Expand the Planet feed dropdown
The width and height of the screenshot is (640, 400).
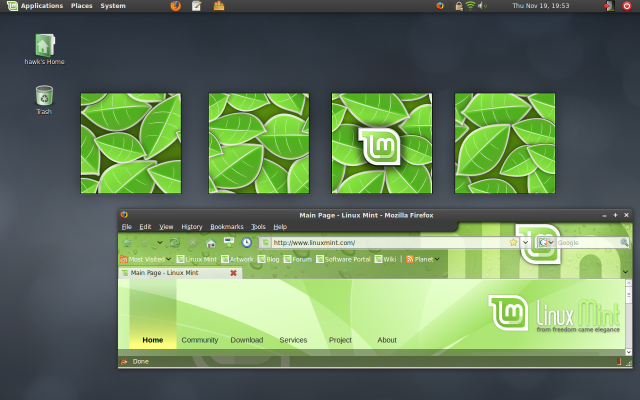423,259
